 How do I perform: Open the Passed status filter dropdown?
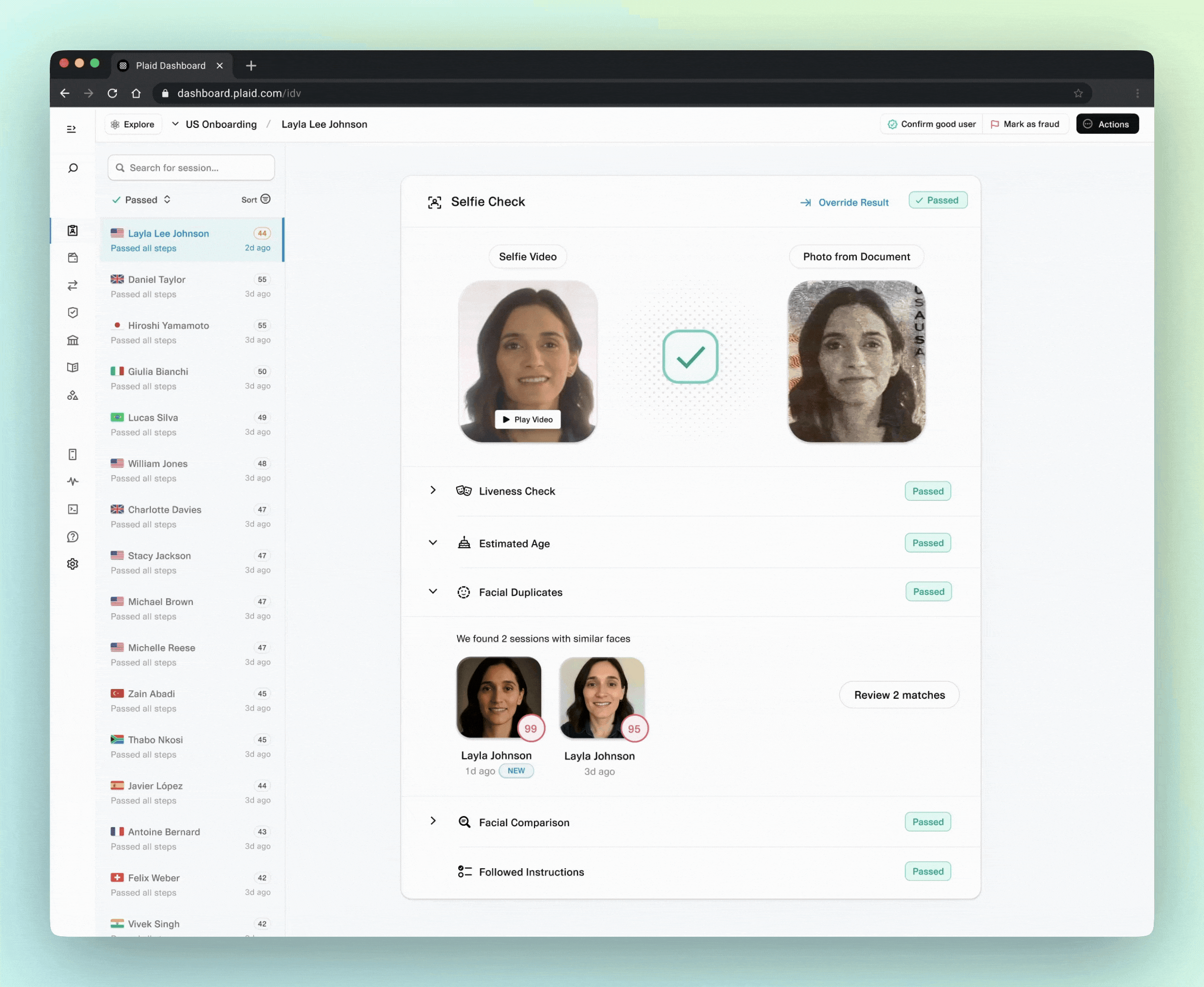[142, 200]
